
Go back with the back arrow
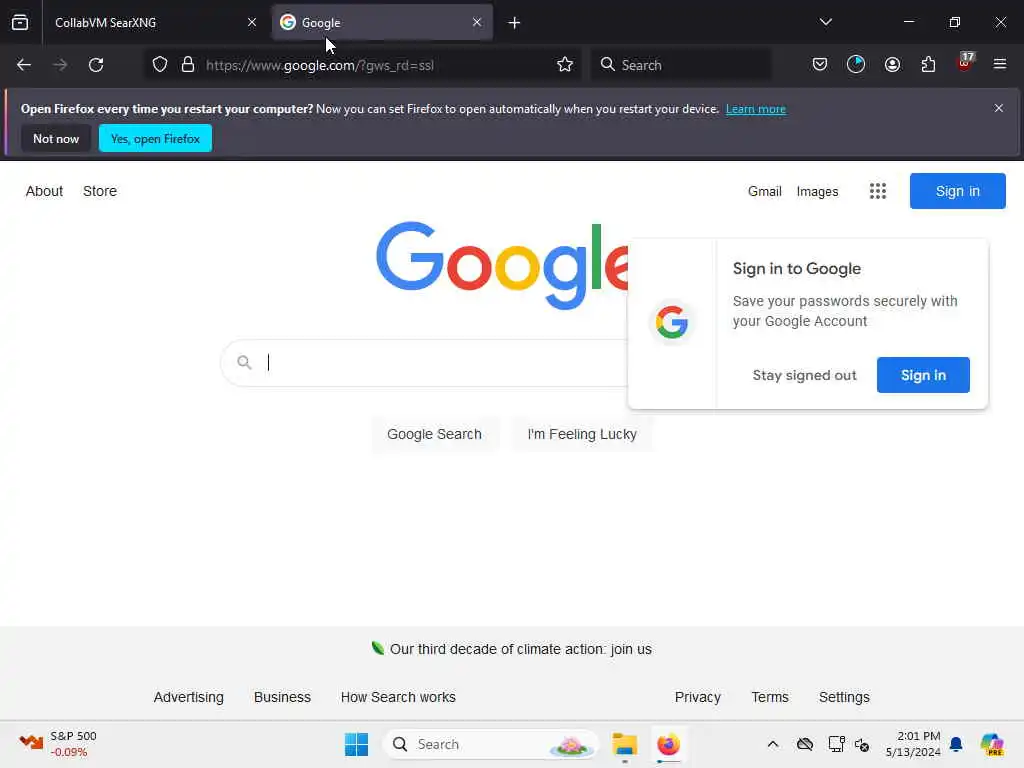click(x=24, y=65)
